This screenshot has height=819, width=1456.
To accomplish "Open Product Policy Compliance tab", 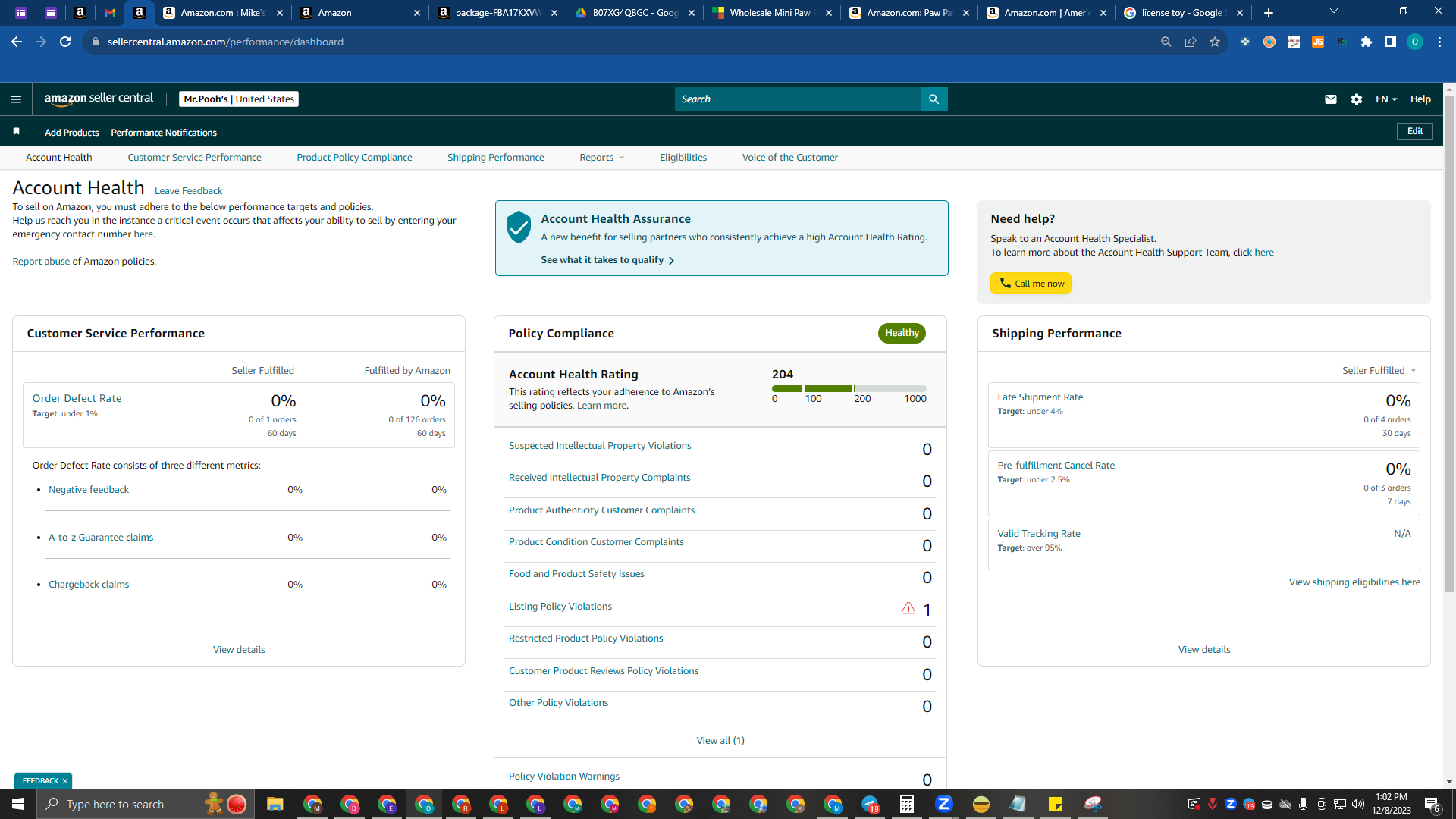I will (x=354, y=158).
